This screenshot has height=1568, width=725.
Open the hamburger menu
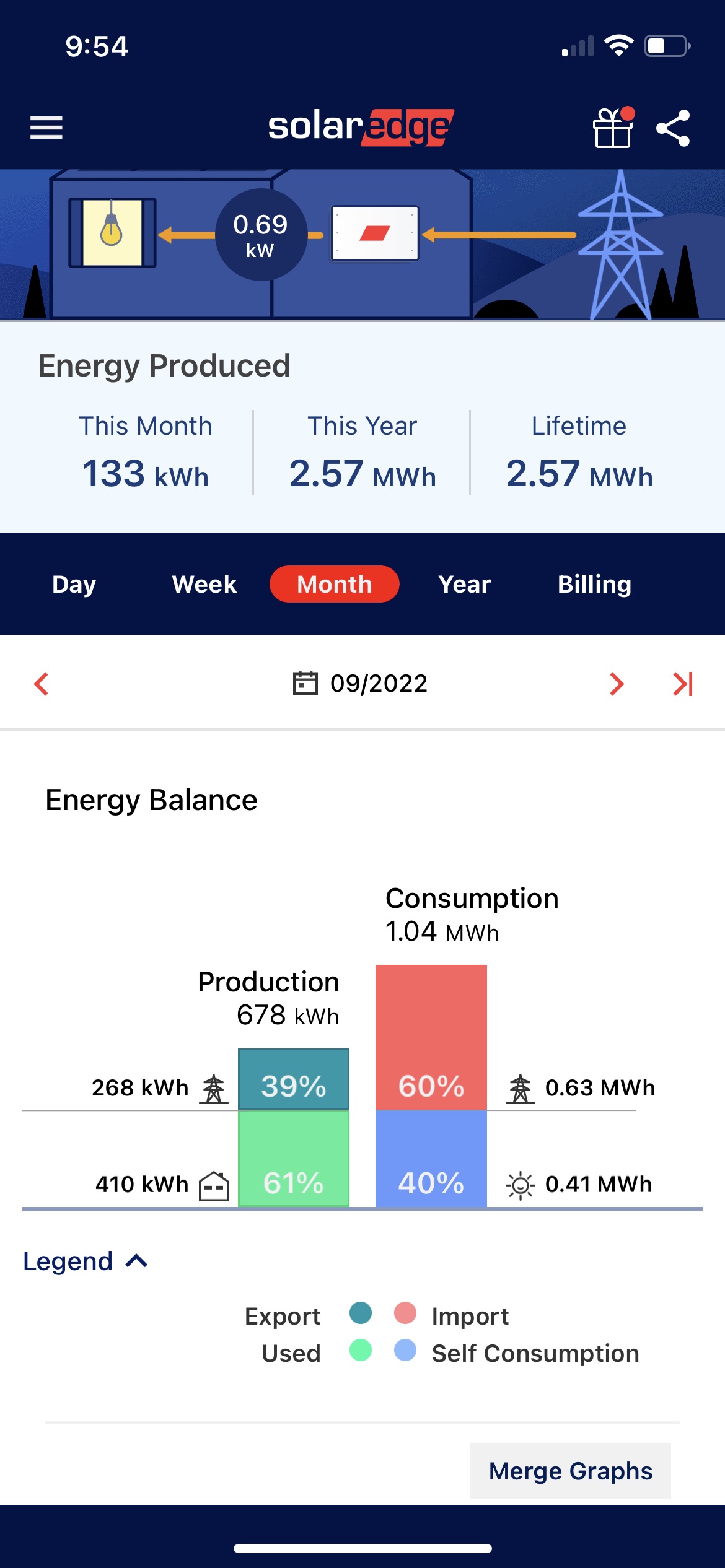46,128
